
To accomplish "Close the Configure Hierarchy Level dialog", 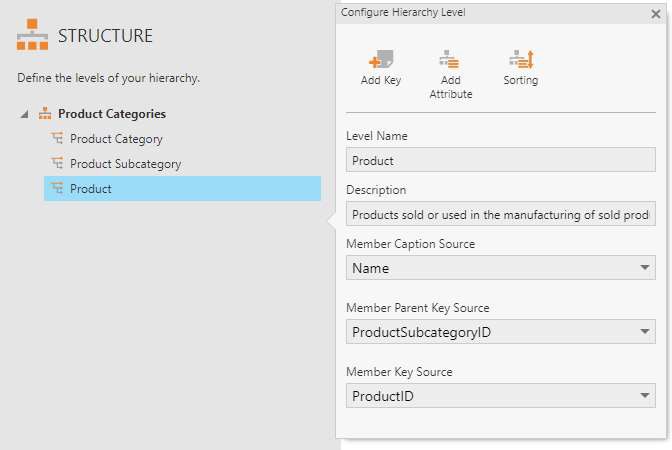I will (x=655, y=14).
